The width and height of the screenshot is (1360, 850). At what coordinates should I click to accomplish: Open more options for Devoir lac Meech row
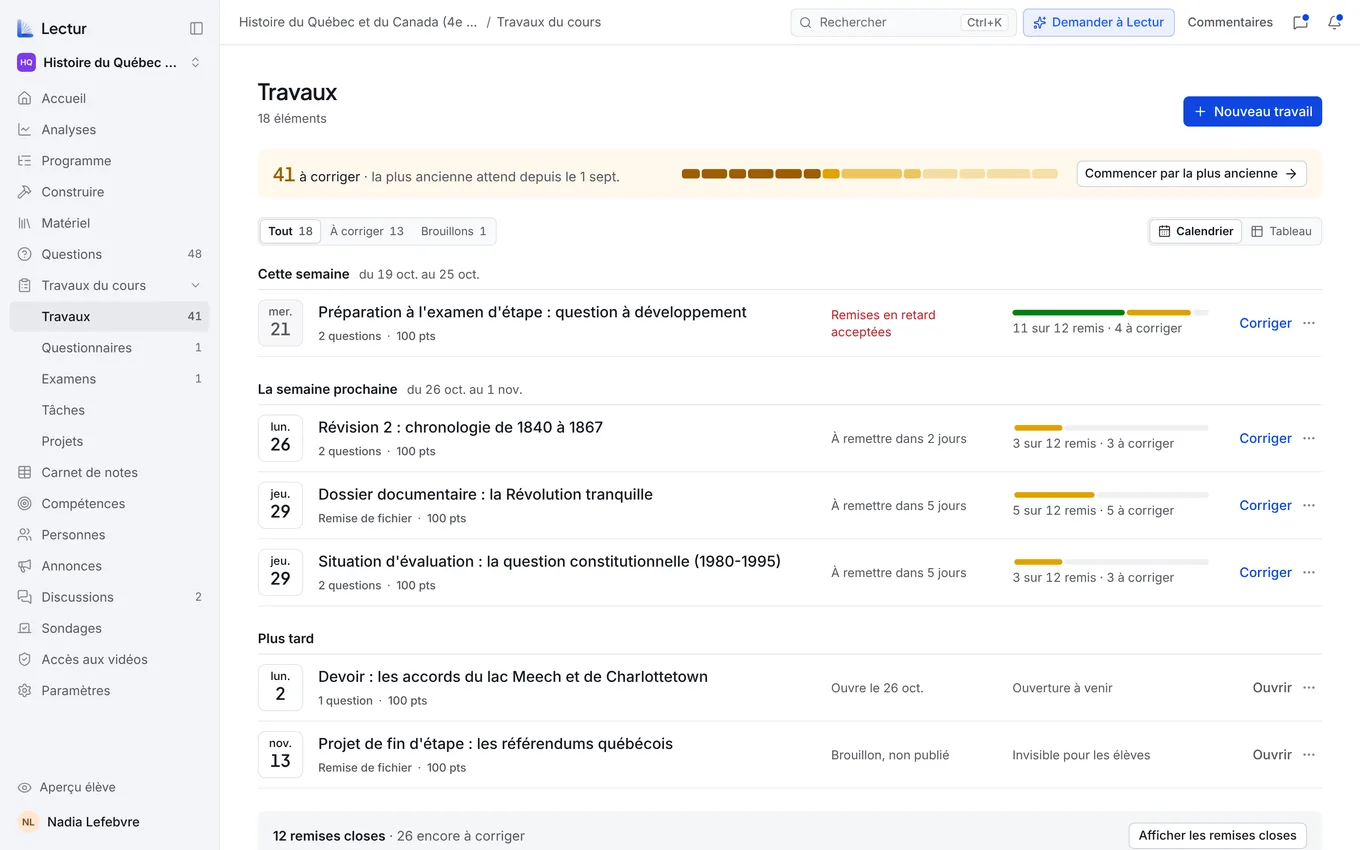1309,687
